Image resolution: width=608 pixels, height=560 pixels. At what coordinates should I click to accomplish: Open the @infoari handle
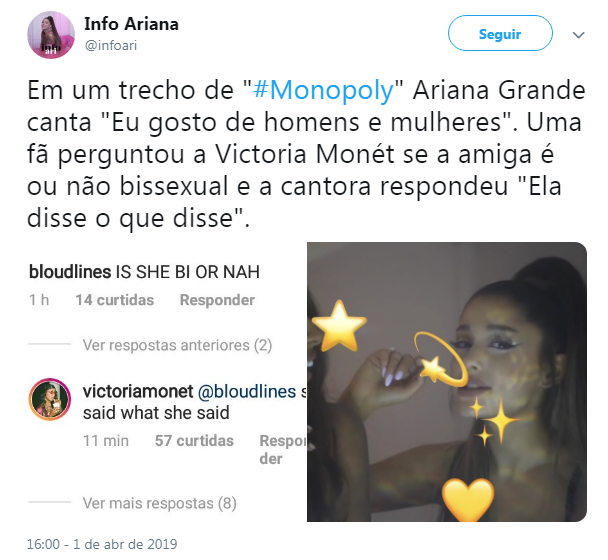(111, 46)
